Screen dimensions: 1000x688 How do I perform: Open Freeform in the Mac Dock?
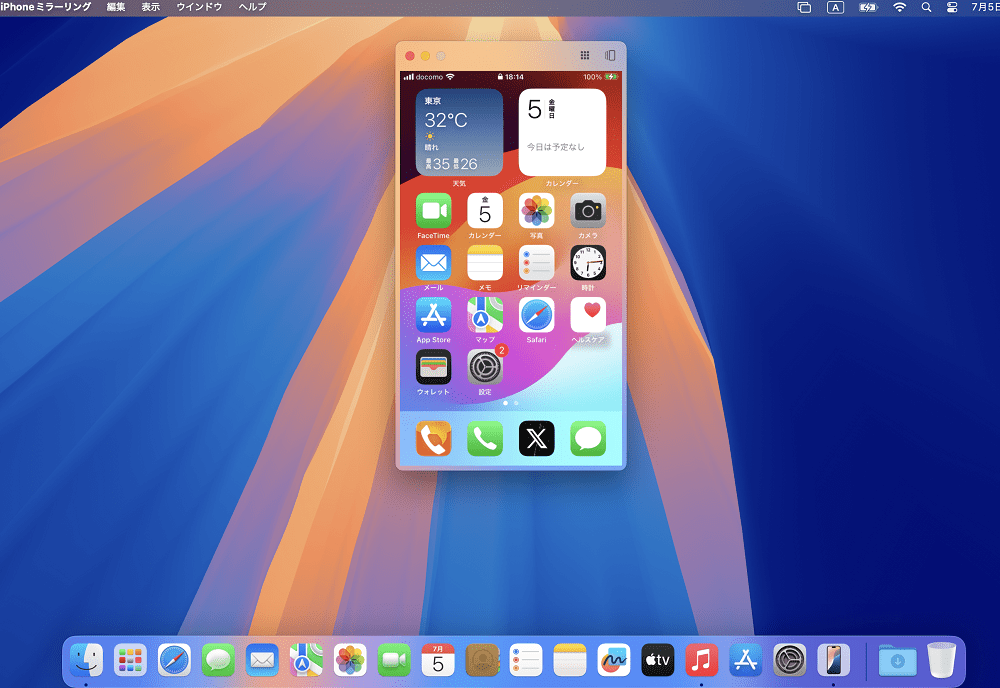(614, 660)
